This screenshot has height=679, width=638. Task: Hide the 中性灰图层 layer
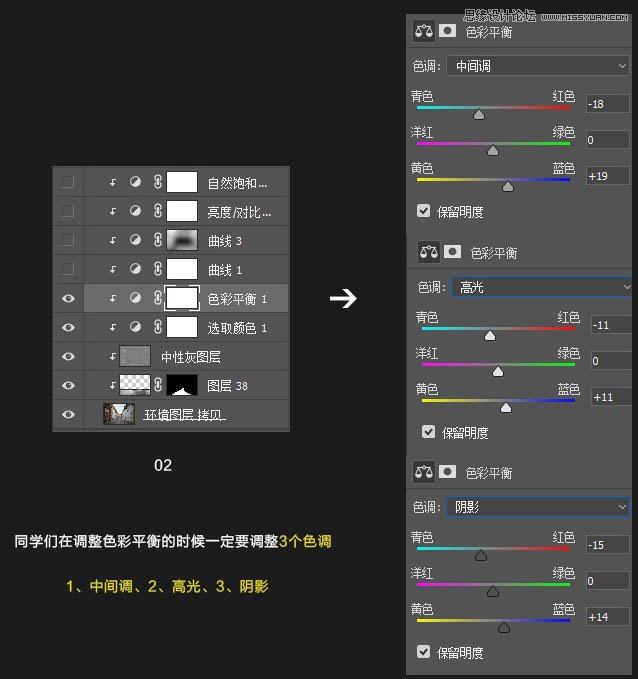pyautogui.click(x=68, y=356)
